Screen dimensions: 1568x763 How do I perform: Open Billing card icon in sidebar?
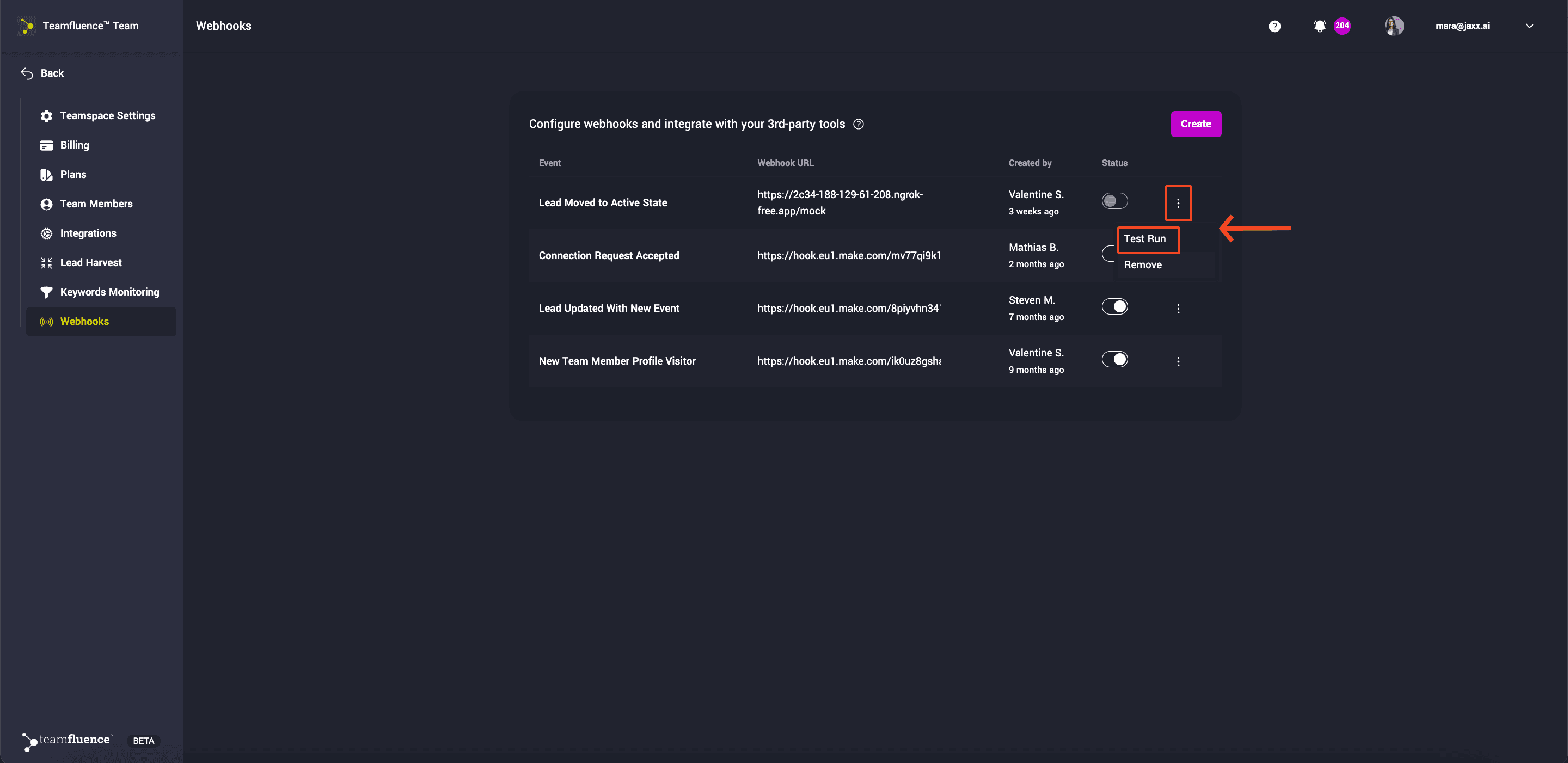pyautogui.click(x=46, y=145)
